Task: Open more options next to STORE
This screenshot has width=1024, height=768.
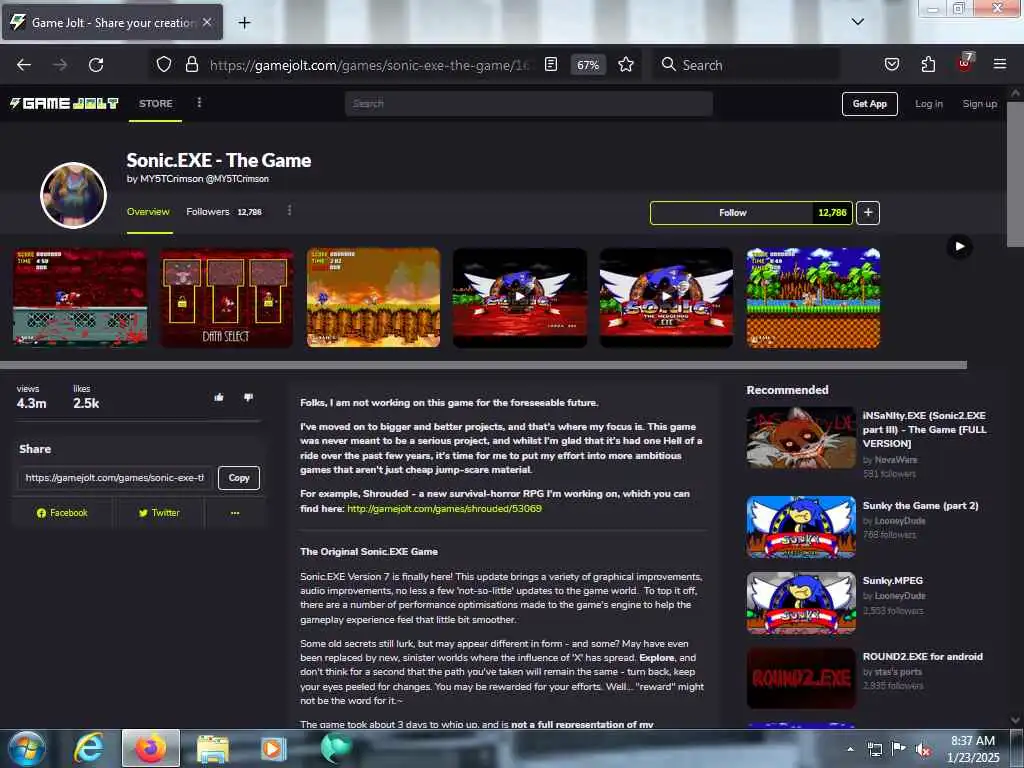Action: 199,103
